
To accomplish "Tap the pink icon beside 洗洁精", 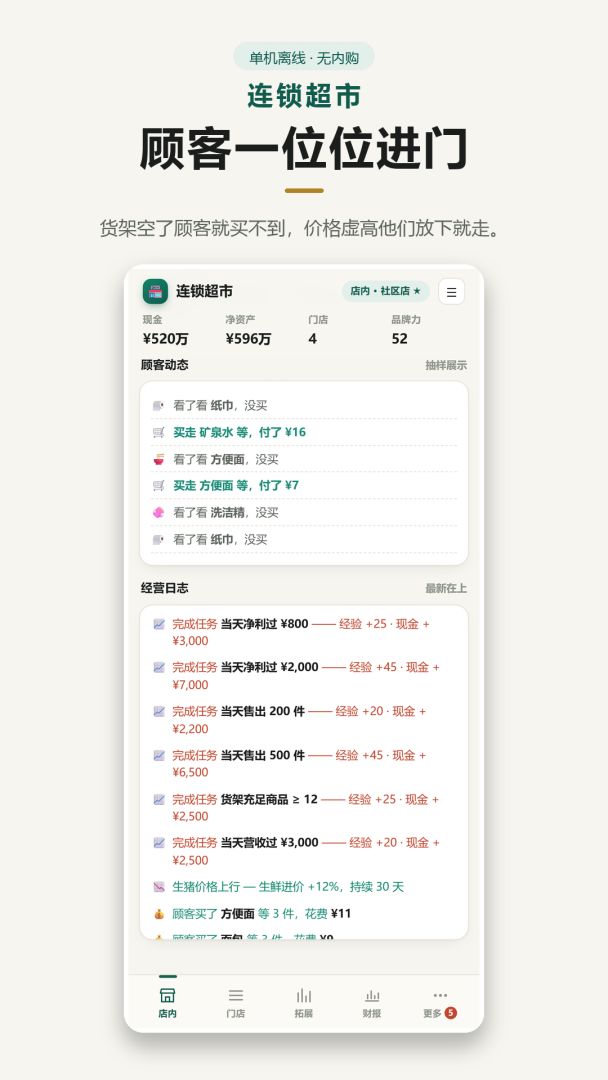I will pos(158,512).
